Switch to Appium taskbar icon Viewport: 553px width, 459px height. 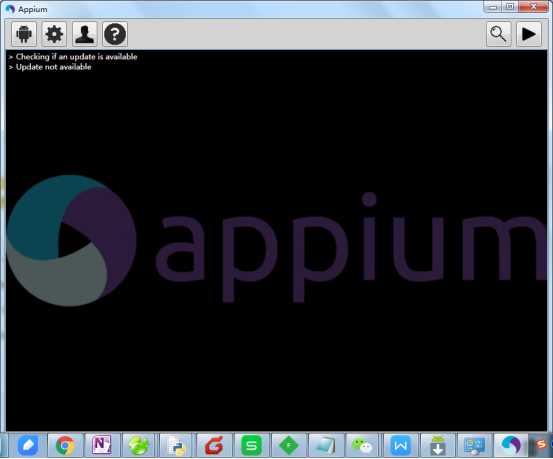pos(511,445)
